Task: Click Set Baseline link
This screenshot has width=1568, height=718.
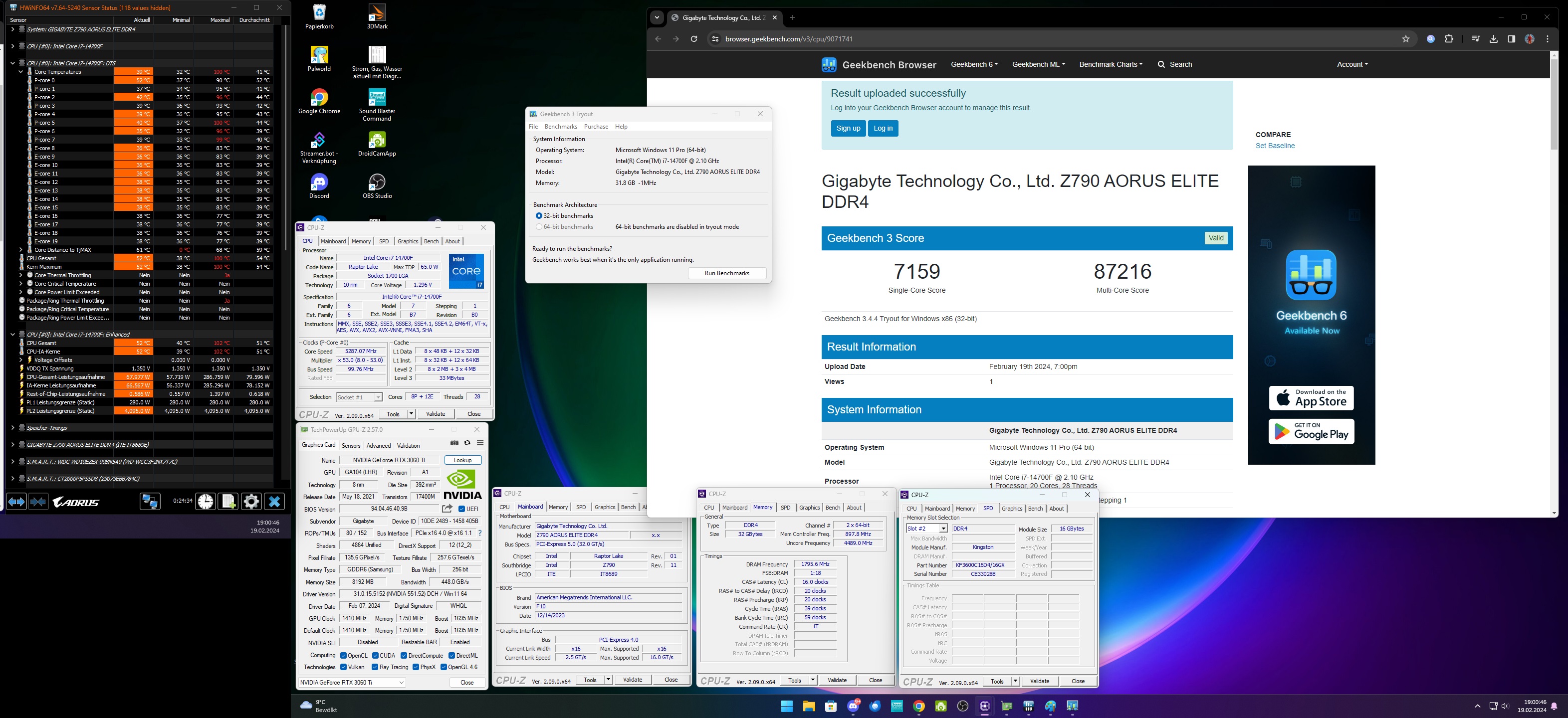Action: [x=1275, y=146]
